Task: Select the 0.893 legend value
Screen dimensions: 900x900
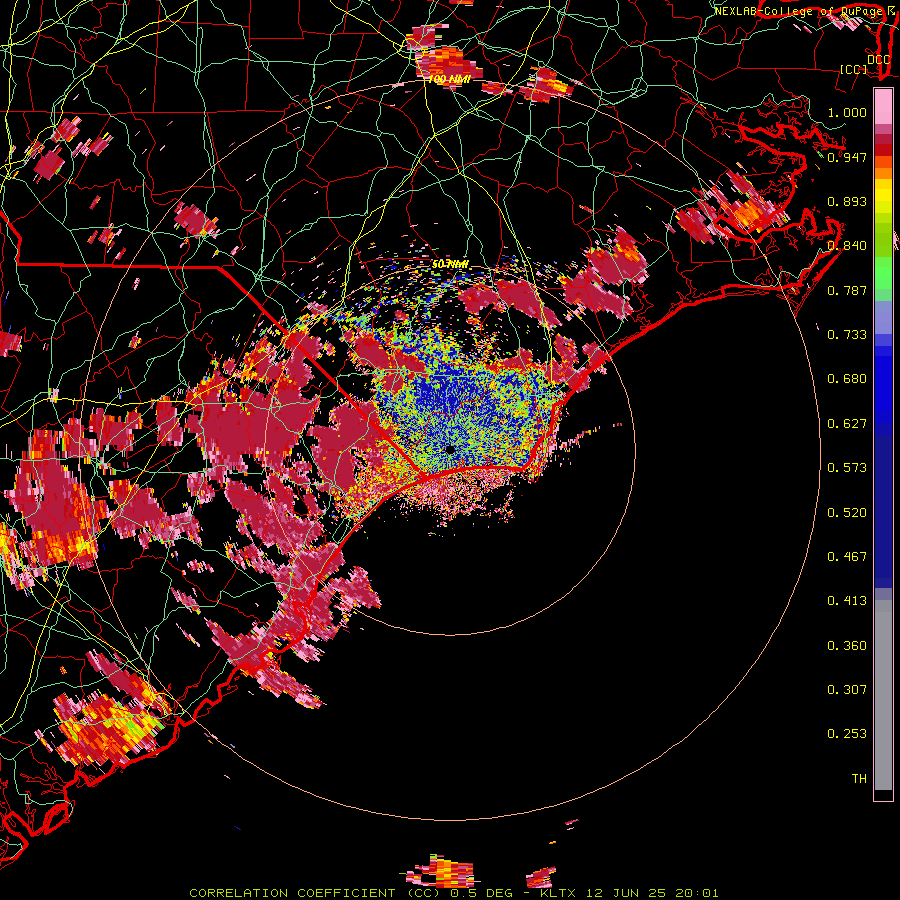Action: coord(847,201)
